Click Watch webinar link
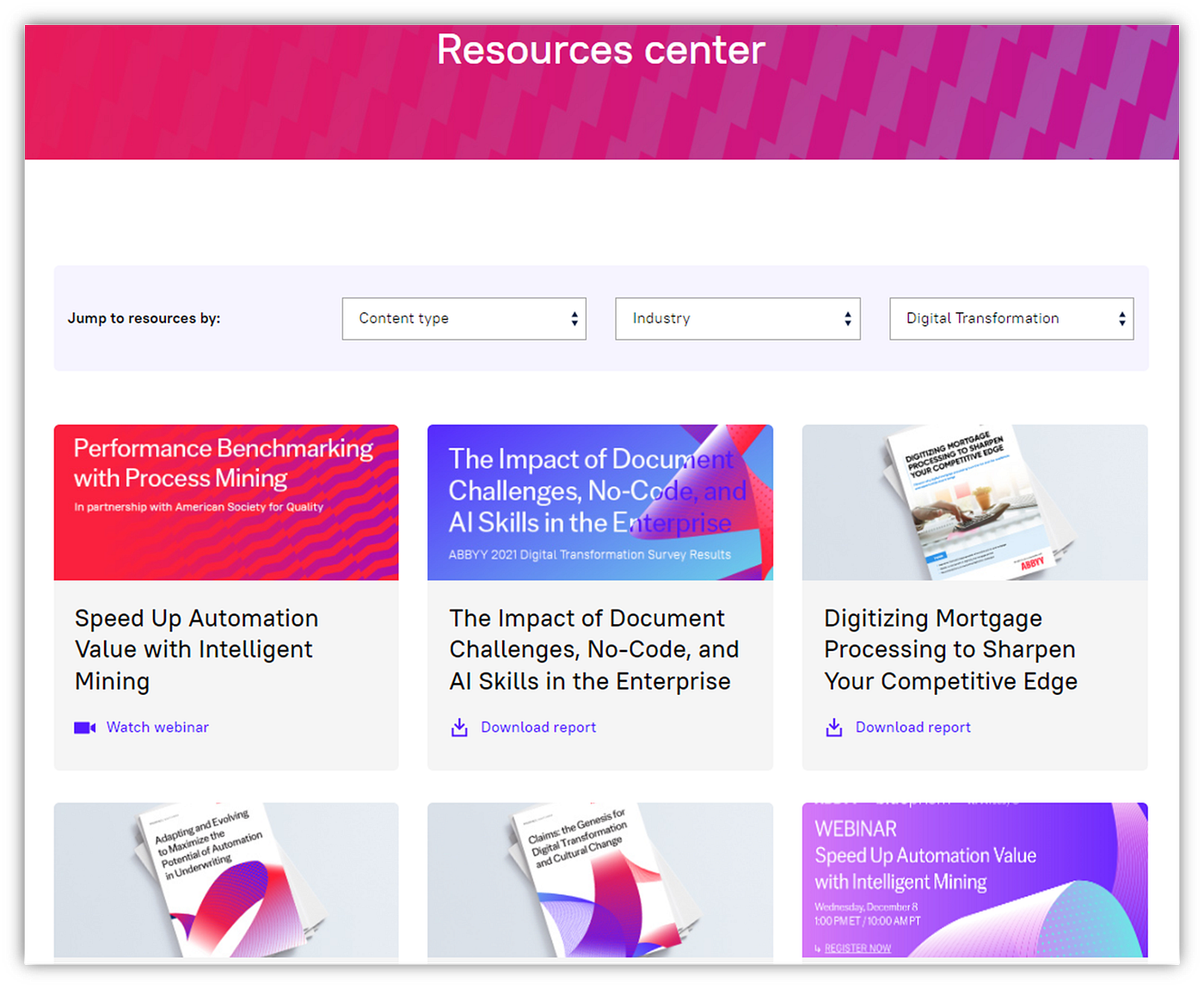 click(x=157, y=728)
